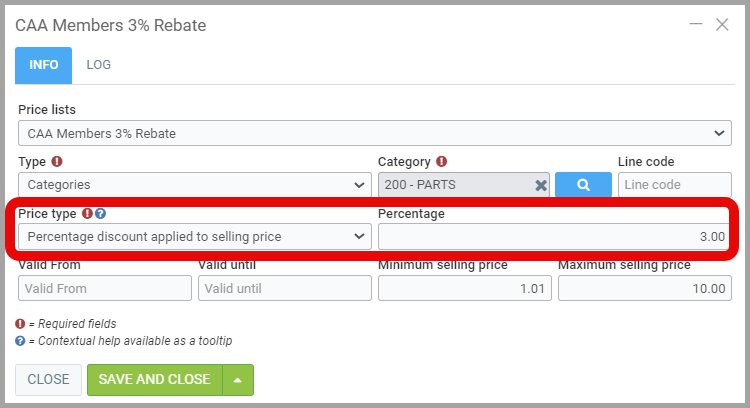Click into the Percentage field
This screenshot has width=750, height=408.
tap(554, 236)
